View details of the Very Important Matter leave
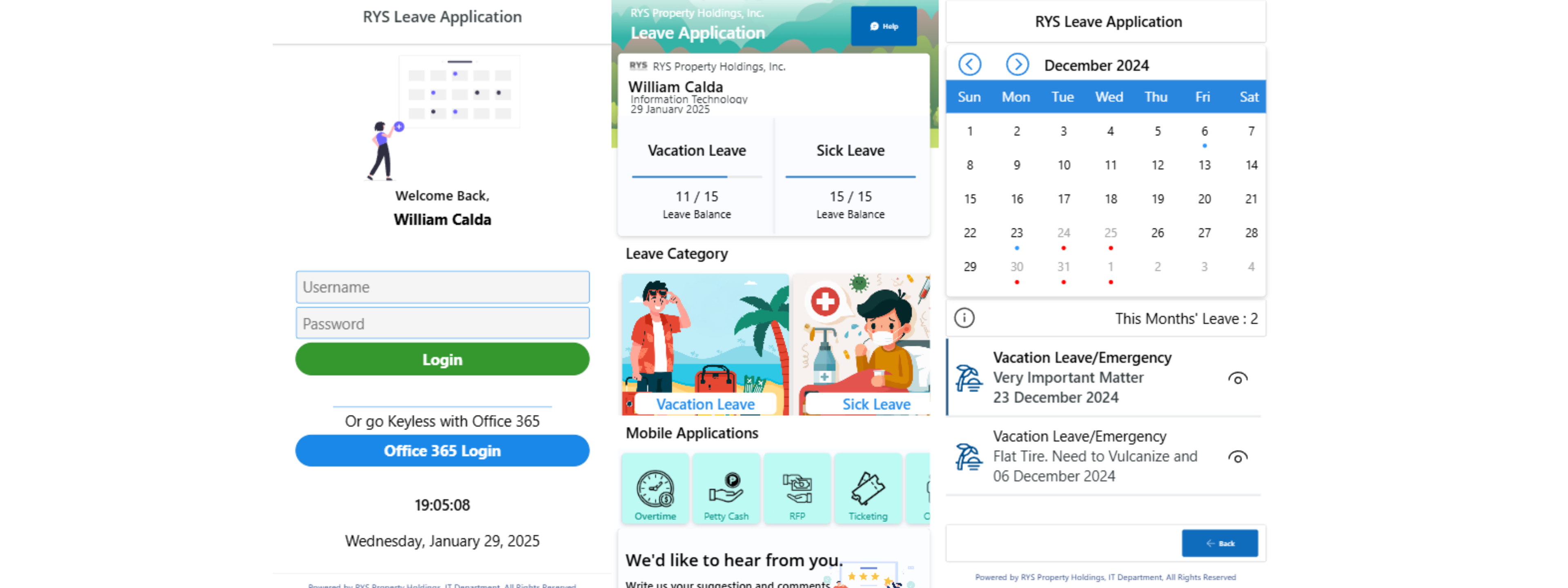1568x588 pixels. 1238,379
